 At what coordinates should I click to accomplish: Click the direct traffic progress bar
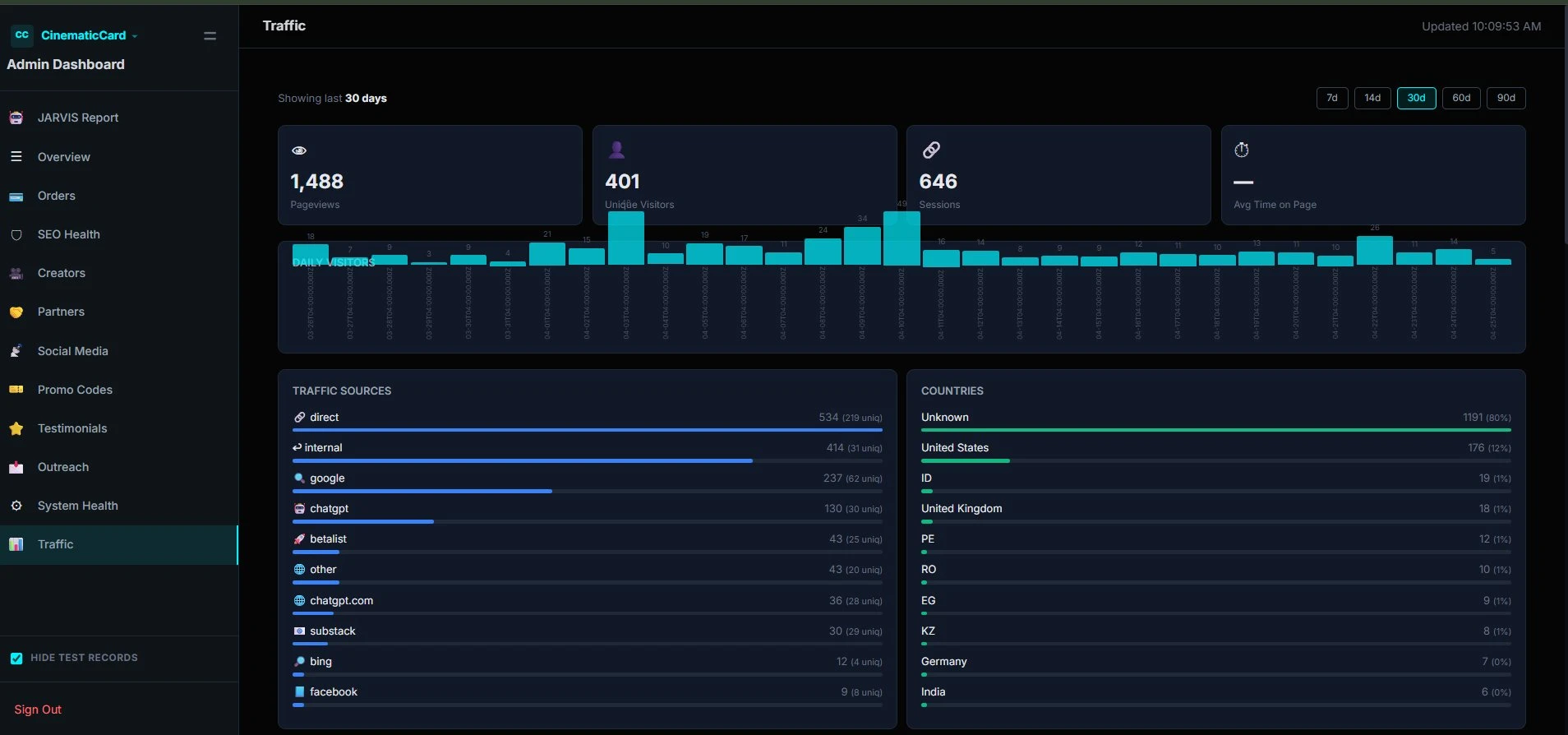(588, 430)
